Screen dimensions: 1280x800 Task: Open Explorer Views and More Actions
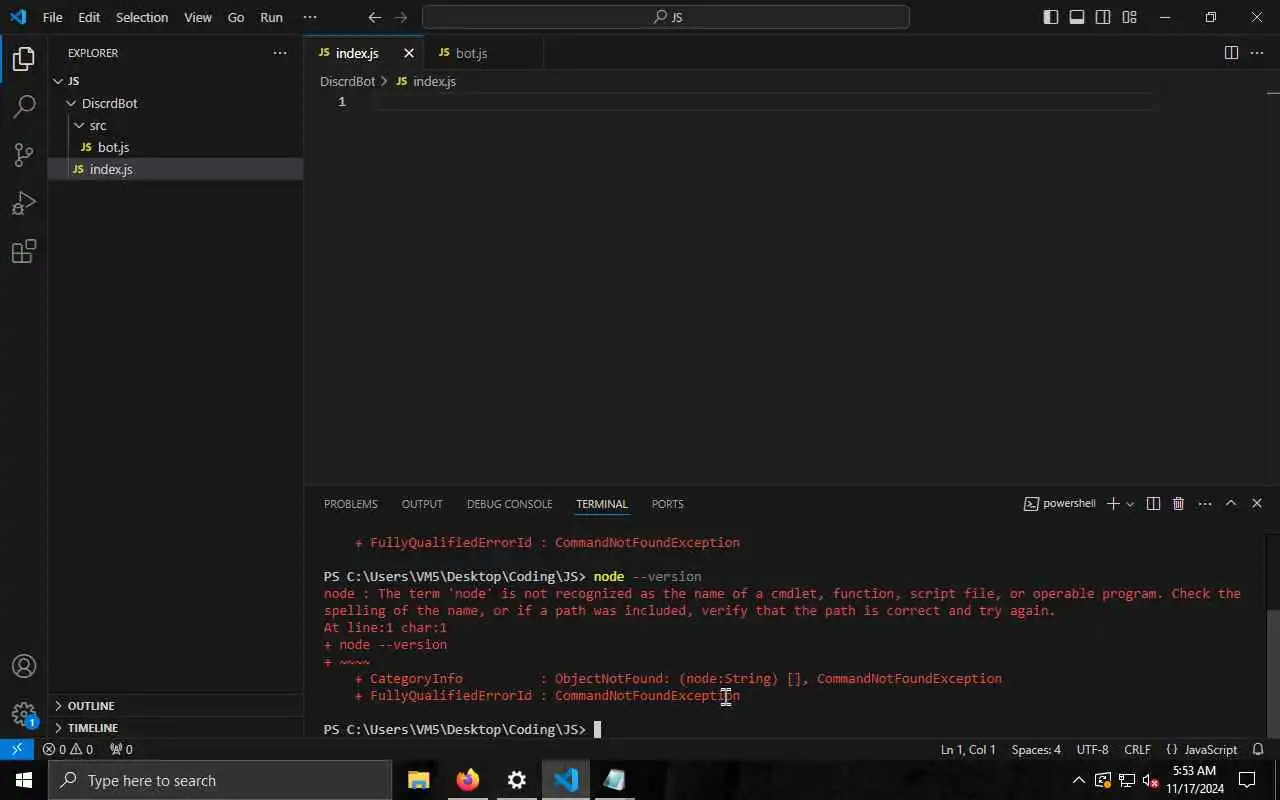coord(279,53)
